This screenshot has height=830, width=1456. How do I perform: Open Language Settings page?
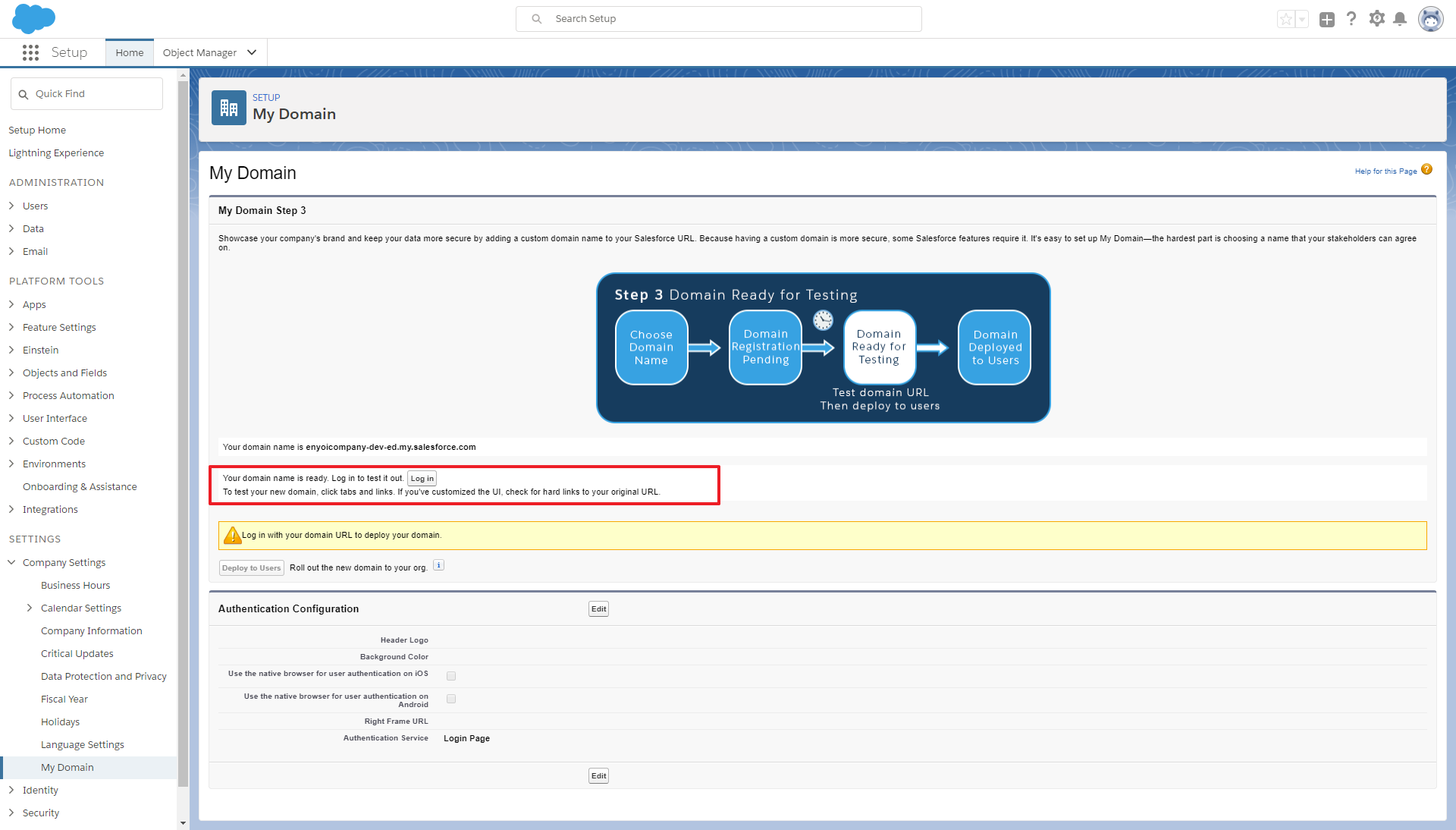tap(83, 744)
